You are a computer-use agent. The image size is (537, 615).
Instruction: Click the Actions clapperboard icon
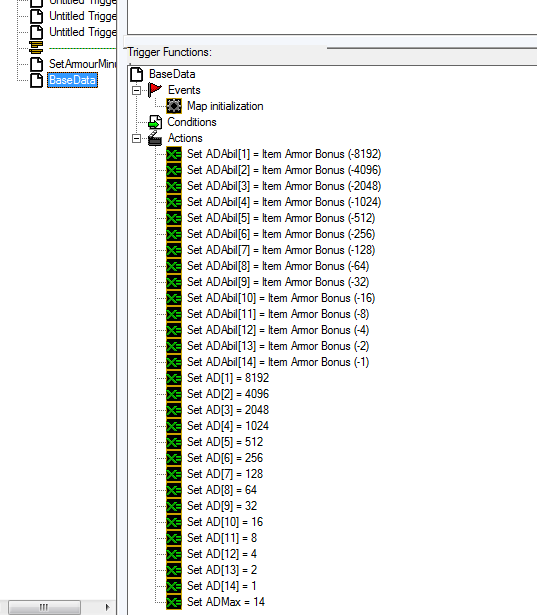pyautogui.click(x=155, y=138)
